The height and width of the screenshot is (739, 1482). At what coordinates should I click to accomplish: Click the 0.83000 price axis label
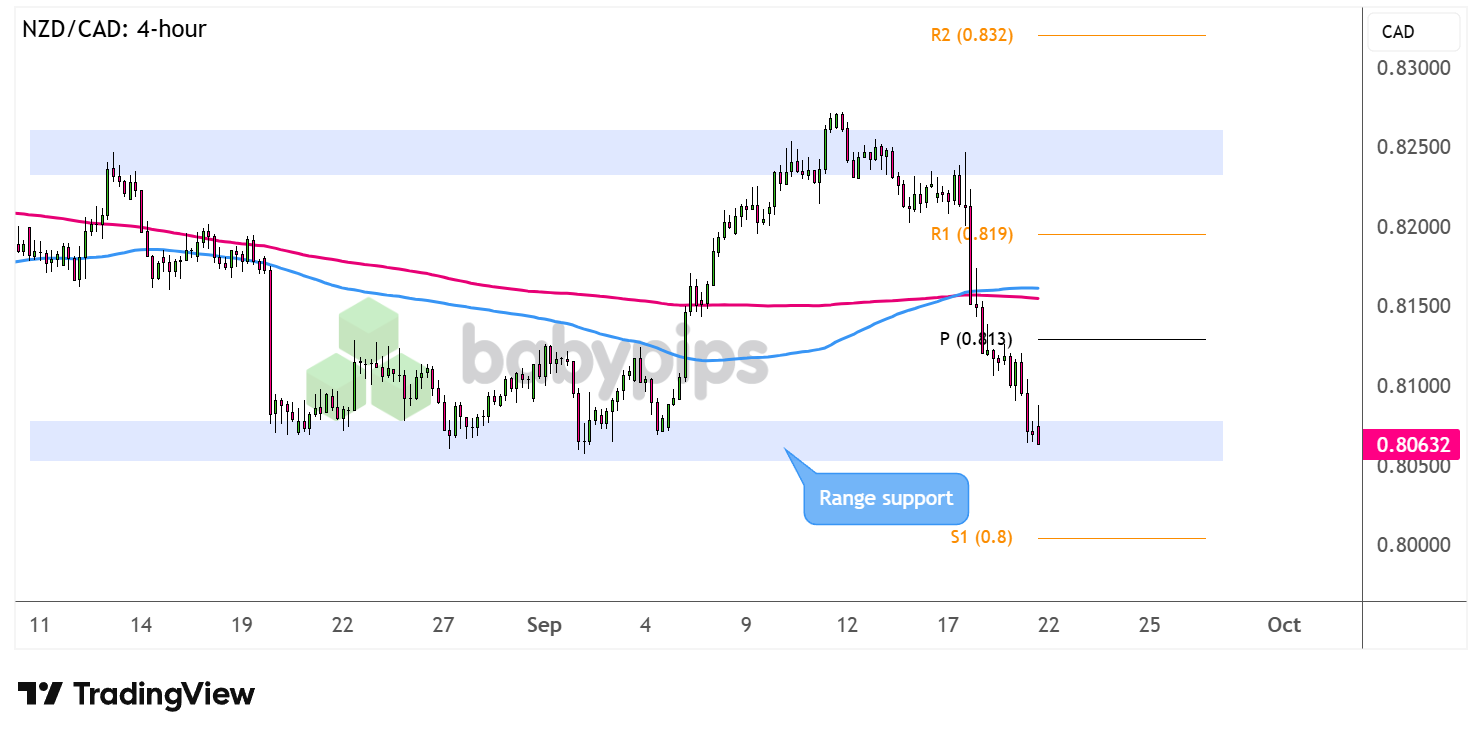(x=1413, y=70)
